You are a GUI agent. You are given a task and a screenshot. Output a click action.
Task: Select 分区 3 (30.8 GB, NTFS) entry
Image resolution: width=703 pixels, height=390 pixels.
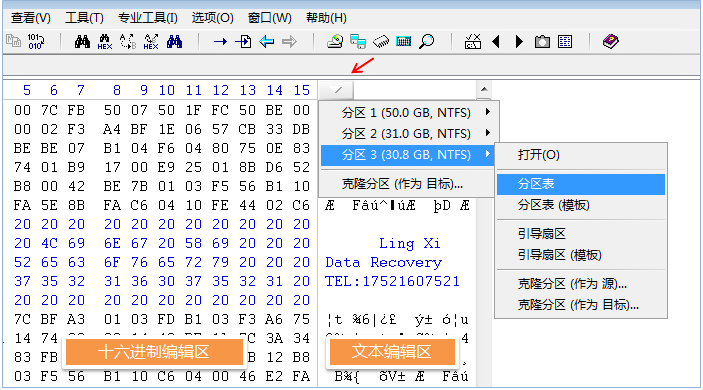pos(408,155)
